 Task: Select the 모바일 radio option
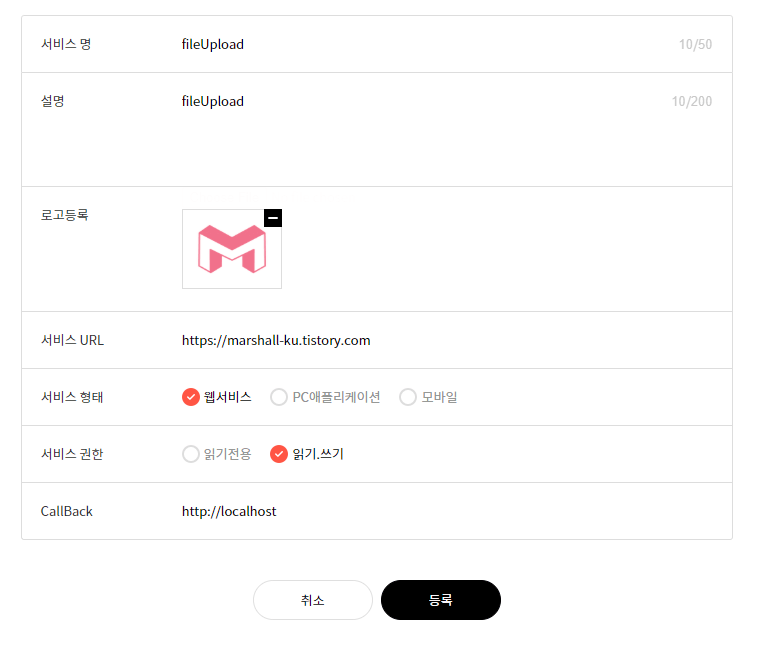[x=408, y=397]
